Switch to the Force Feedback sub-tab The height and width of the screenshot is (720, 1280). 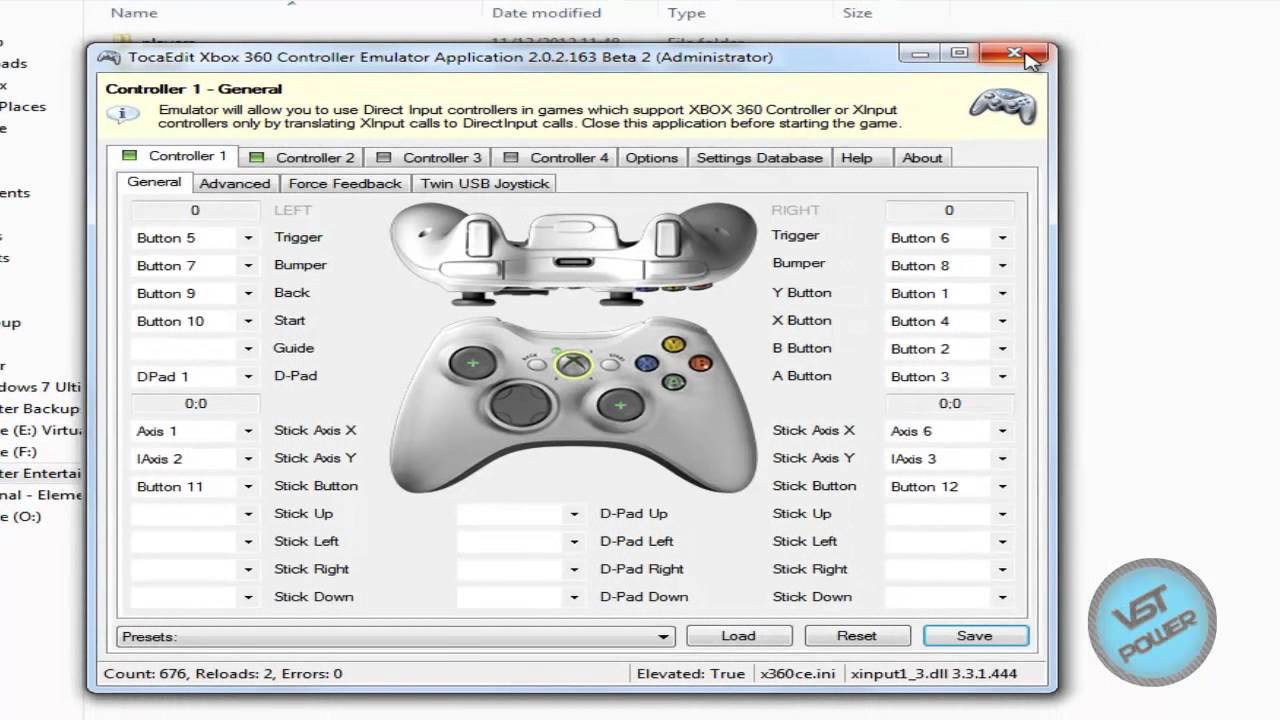(345, 183)
